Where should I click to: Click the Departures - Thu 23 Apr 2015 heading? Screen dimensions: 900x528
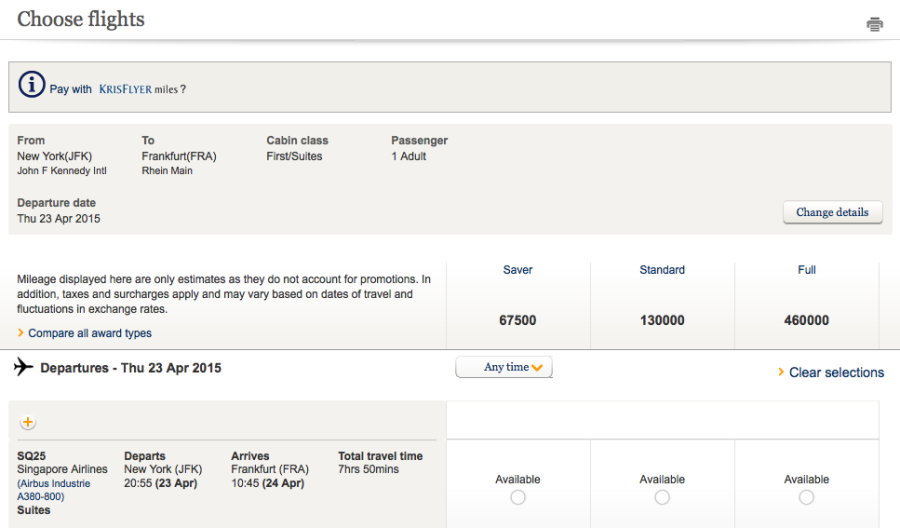point(131,368)
